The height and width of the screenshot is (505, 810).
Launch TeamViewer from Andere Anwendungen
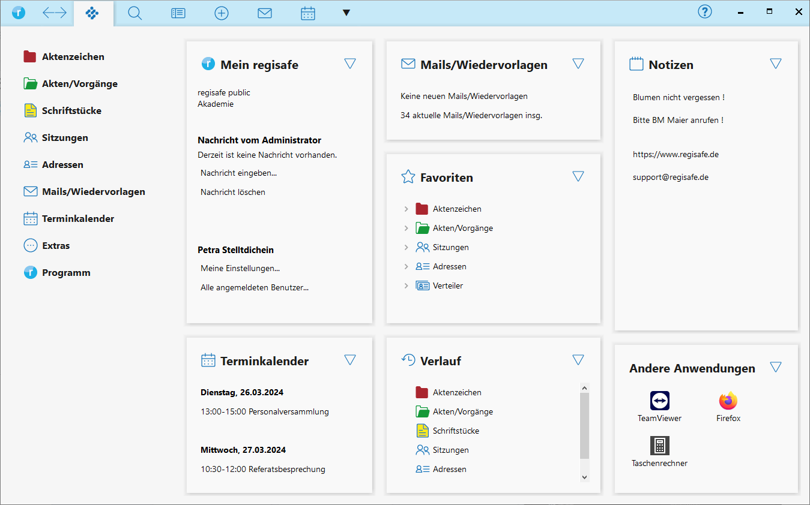659,405
